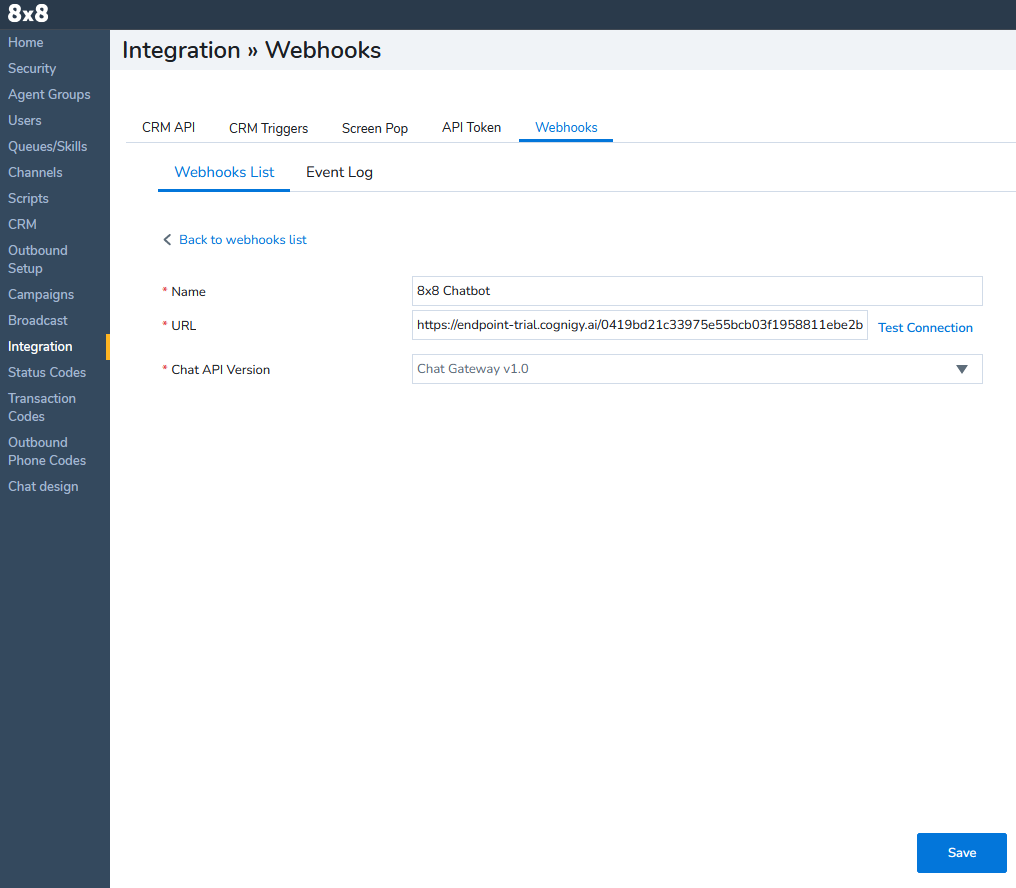This screenshot has height=888, width=1016.
Task: Click the Save button
Action: point(962,853)
